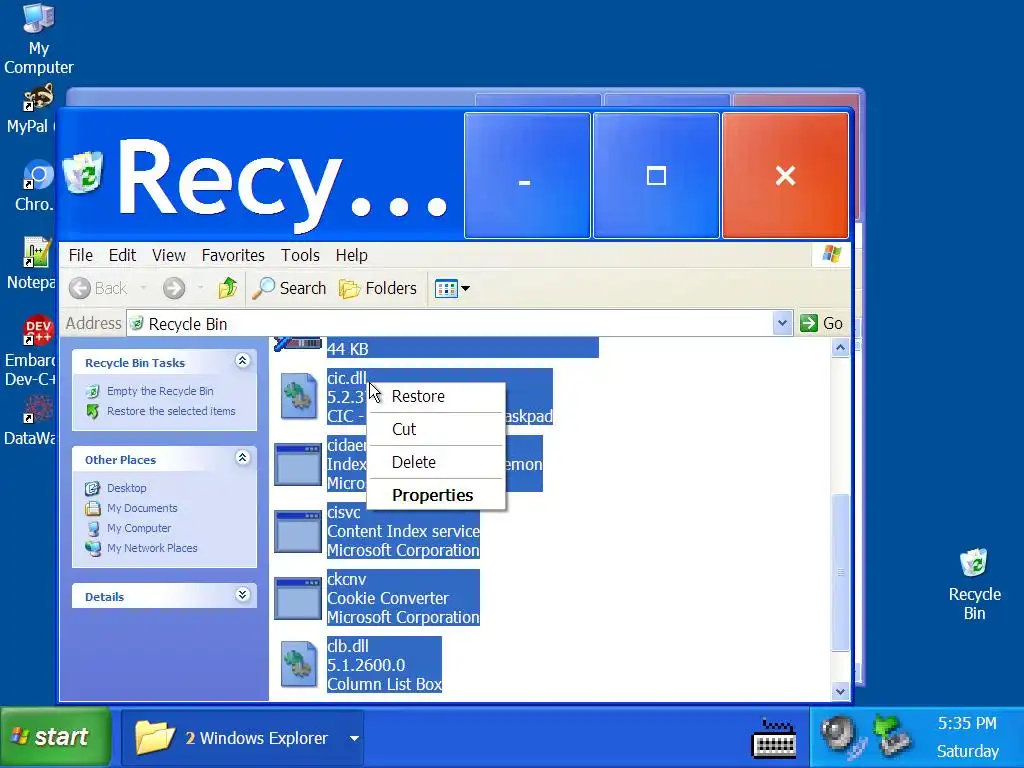1024x768 pixels.
Task: Click the Windows Explorer taskbar group
Action: 242,738
